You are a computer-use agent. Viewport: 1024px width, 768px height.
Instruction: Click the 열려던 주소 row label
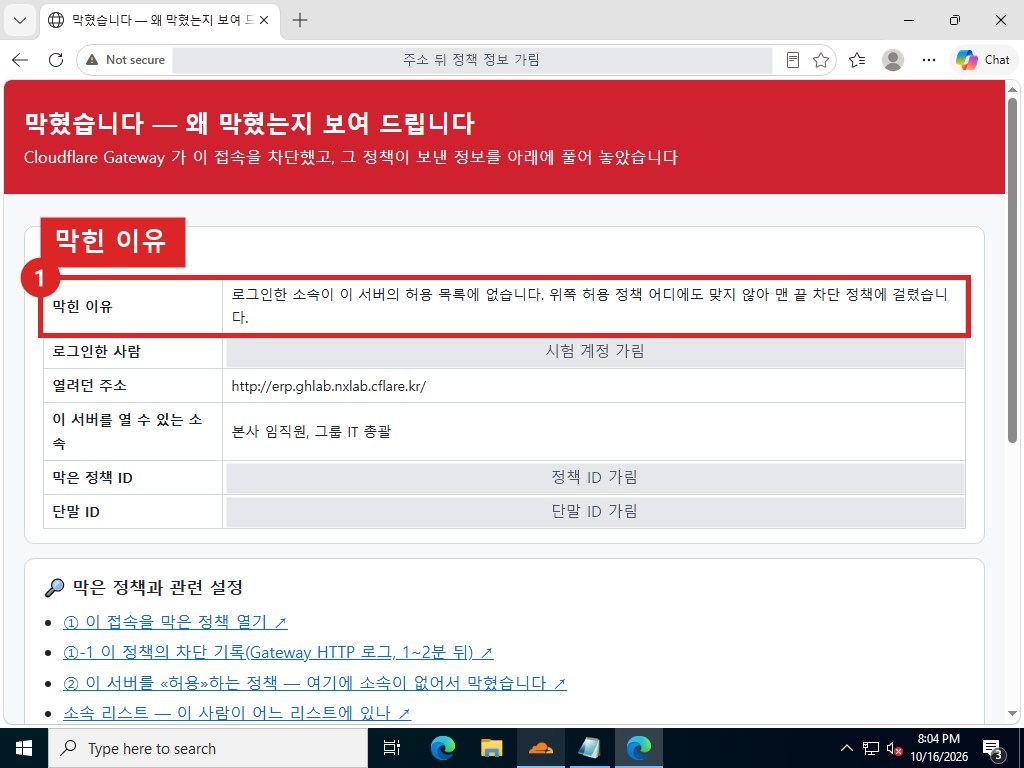(x=89, y=386)
